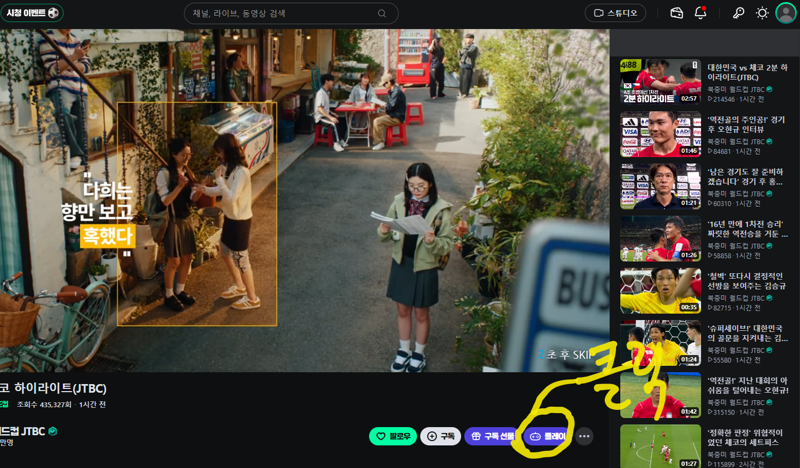The width and height of the screenshot is (800, 468).
Task: Open thumbnail for '남은 경기도 잘 준비하겠습니다' video
Action: pyautogui.click(x=660, y=186)
